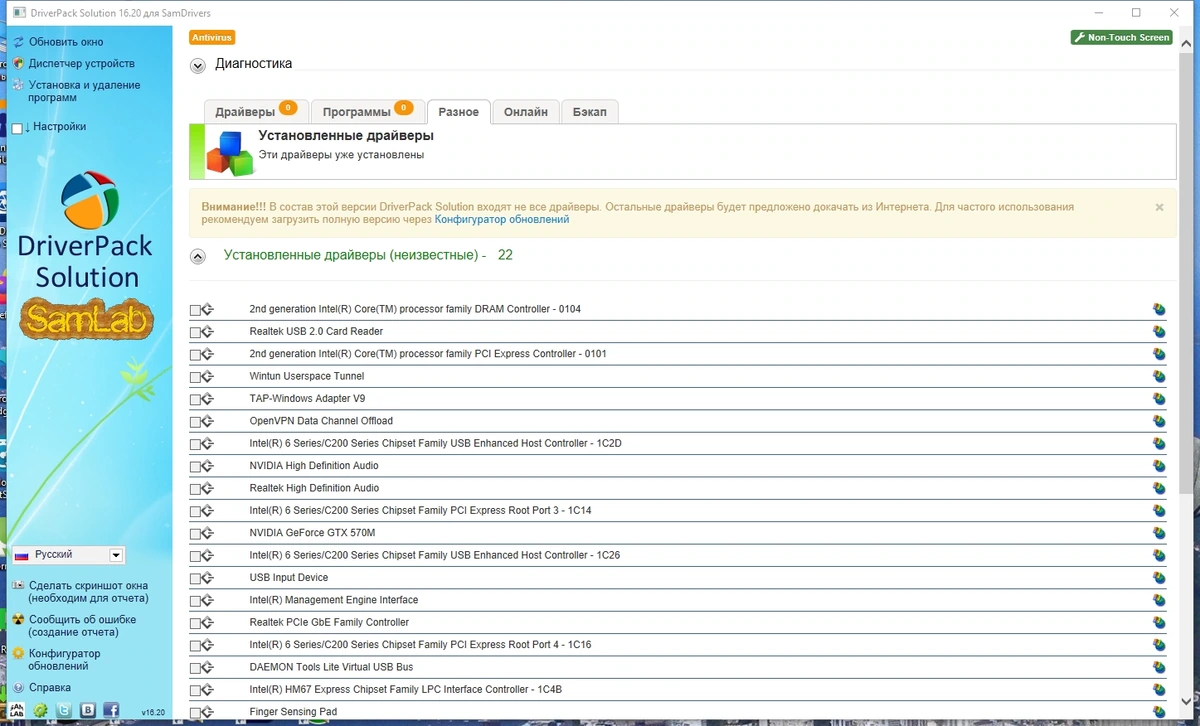The image size is (1200, 726).
Task: Click PCI Express Root Port 4 - 1C16 row text
Action: pos(420,645)
